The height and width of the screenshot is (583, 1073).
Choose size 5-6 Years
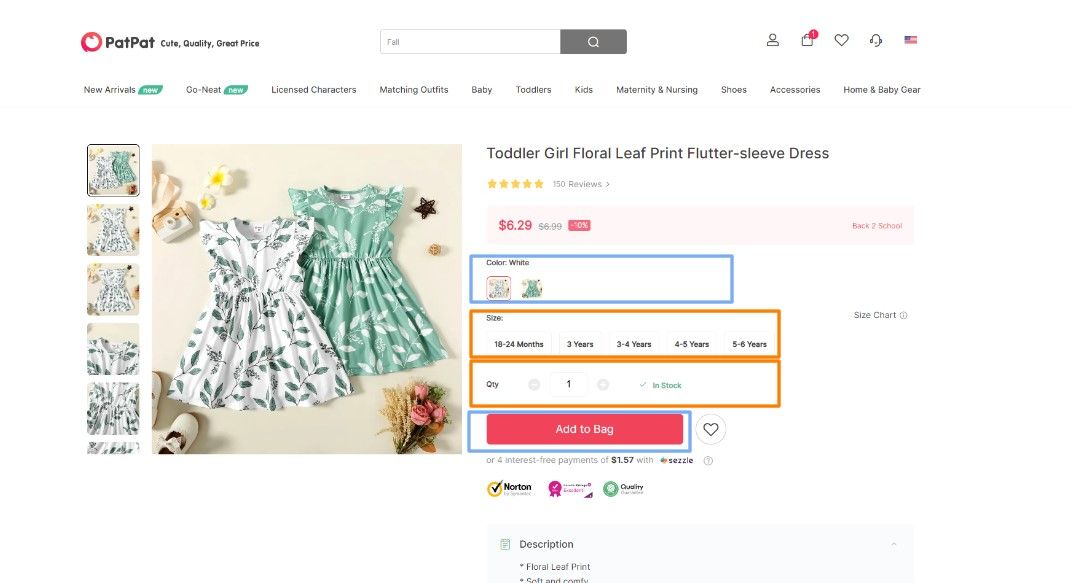749,344
